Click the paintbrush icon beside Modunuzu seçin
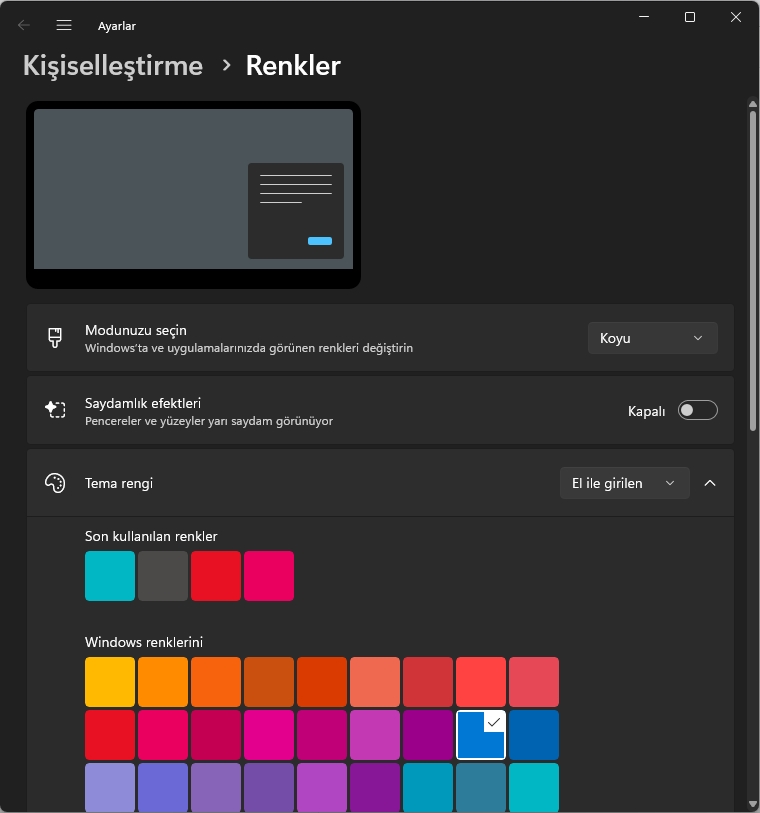Screen dimensions: 760x813 [55, 338]
